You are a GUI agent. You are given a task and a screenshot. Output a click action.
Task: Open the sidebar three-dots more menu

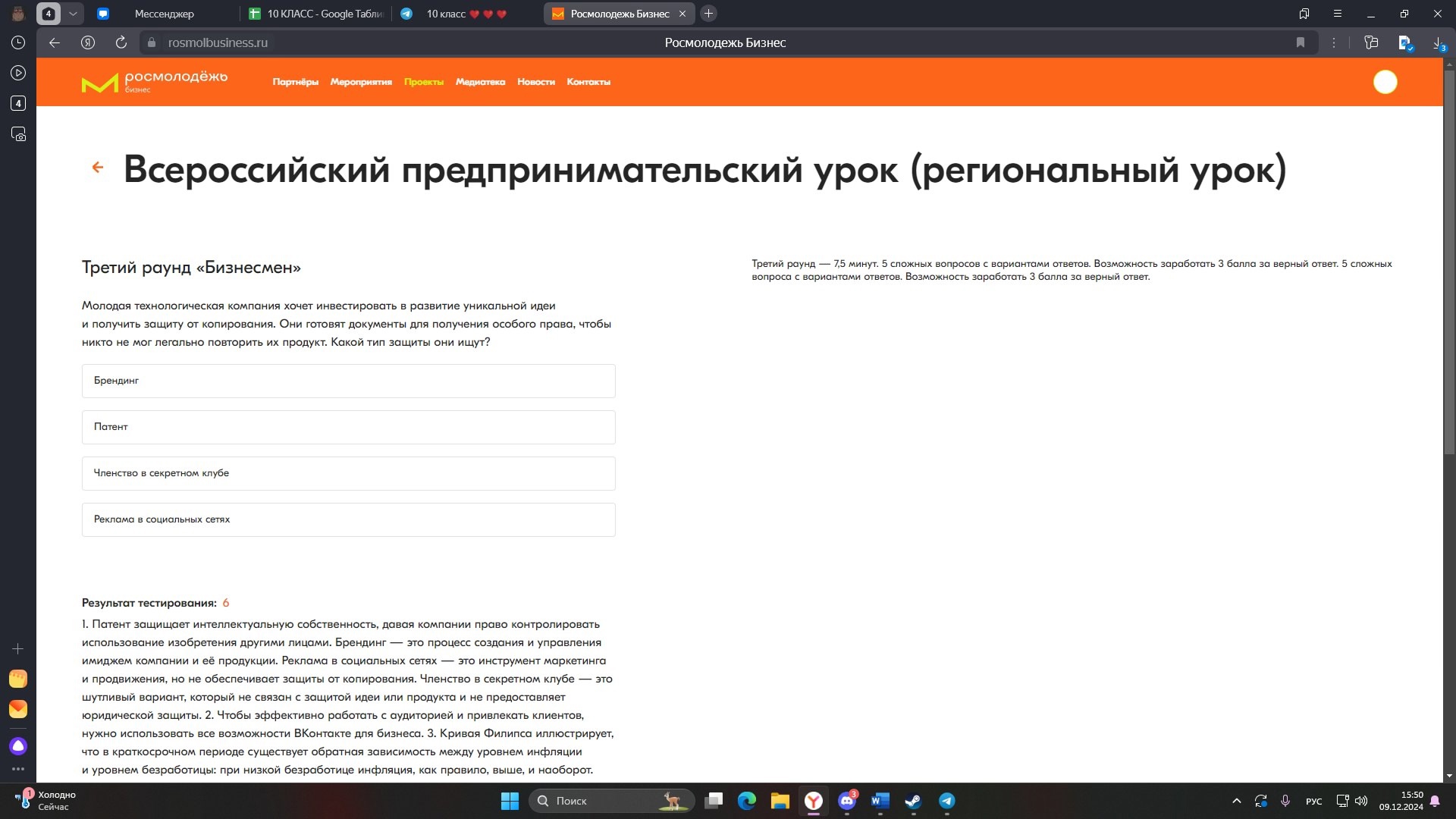click(x=18, y=768)
